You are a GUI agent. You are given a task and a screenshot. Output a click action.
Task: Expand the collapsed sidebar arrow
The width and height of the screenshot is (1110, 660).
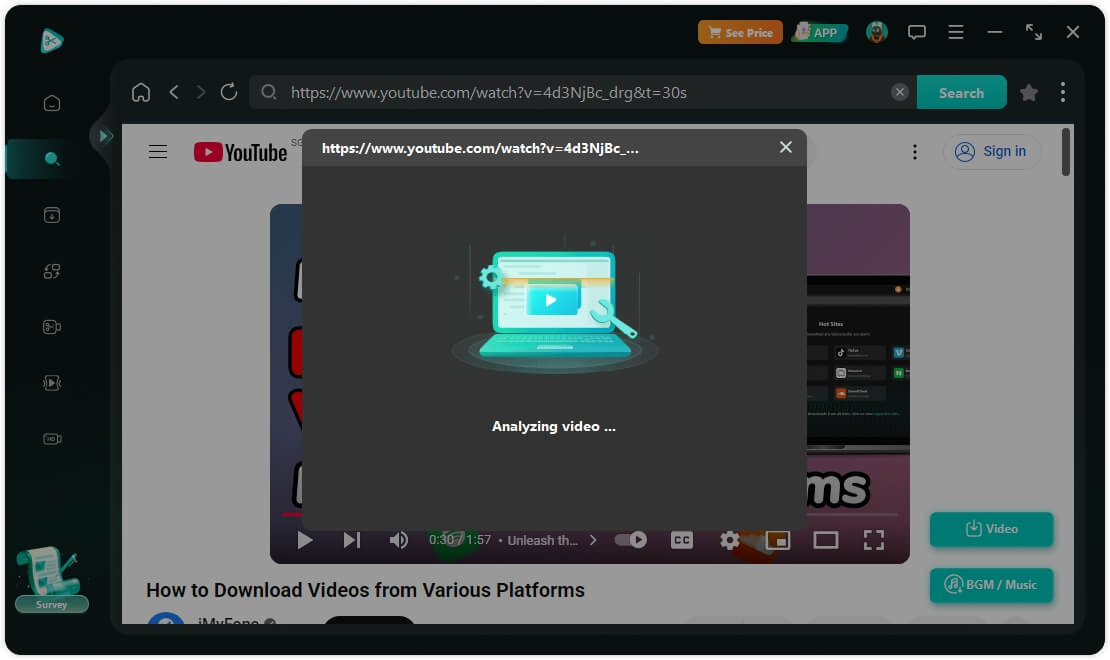click(105, 135)
